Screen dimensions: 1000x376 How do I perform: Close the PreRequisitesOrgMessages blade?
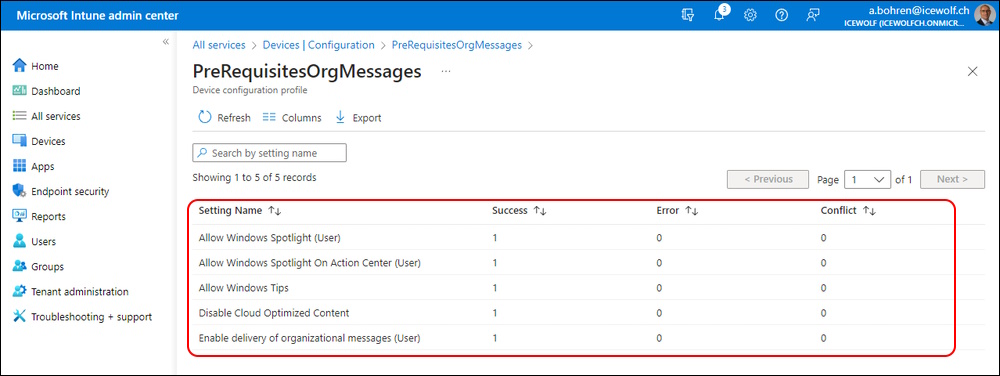point(973,71)
